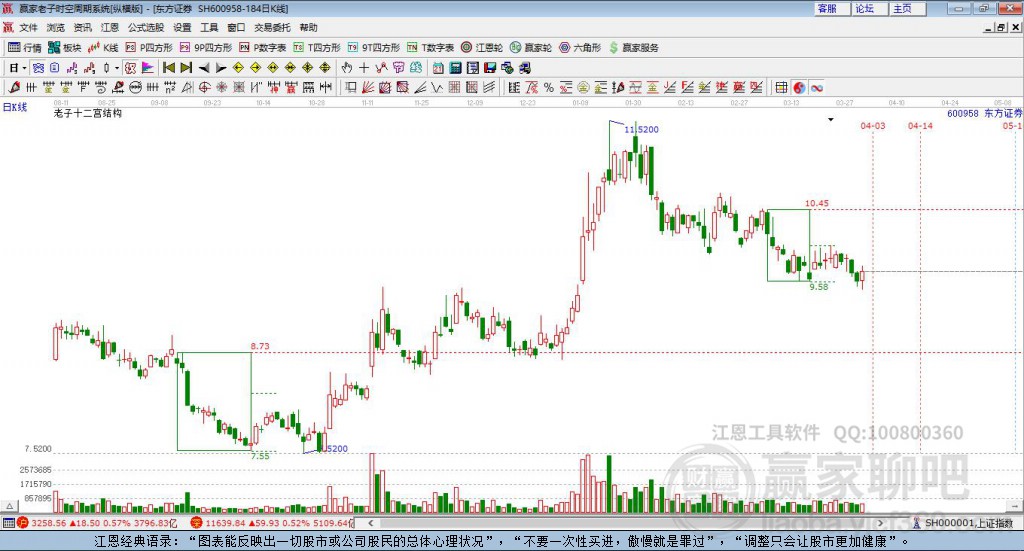Click the 04-03 date marker
Image resolution: width=1024 pixels, height=551 pixels.
(872, 126)
